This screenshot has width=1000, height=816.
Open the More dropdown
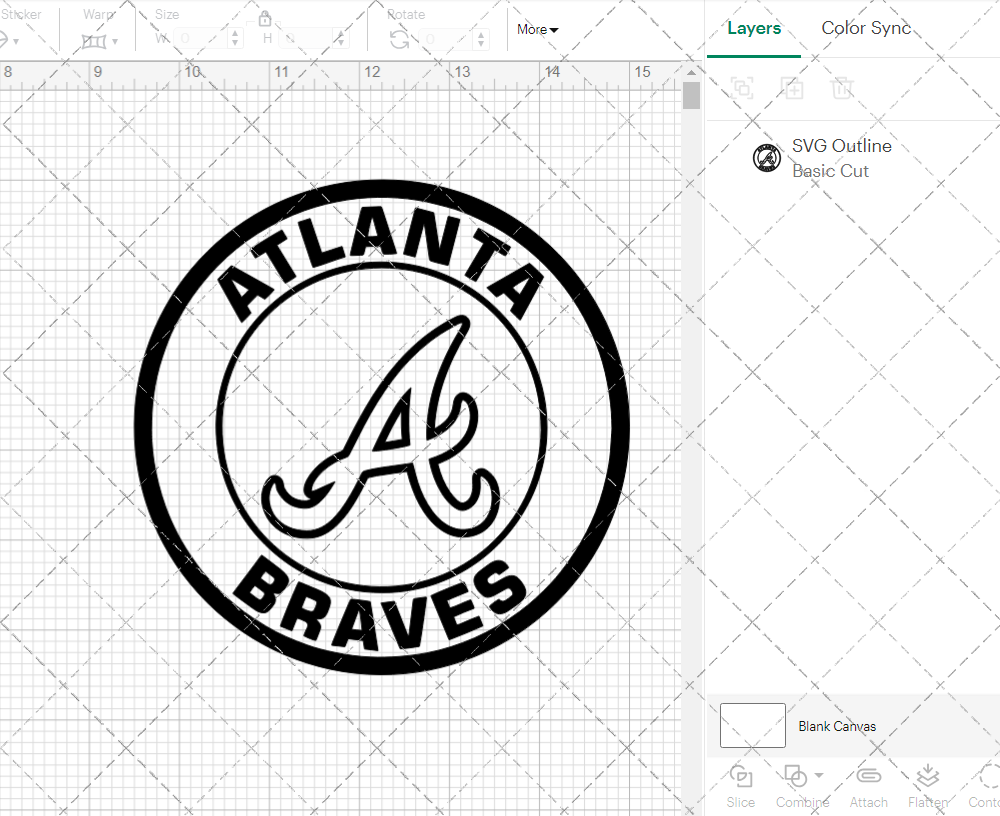(x=537, y=30)
